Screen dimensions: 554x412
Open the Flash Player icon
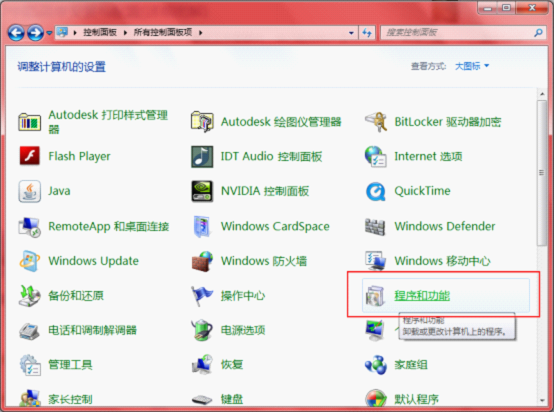point(29,156)
